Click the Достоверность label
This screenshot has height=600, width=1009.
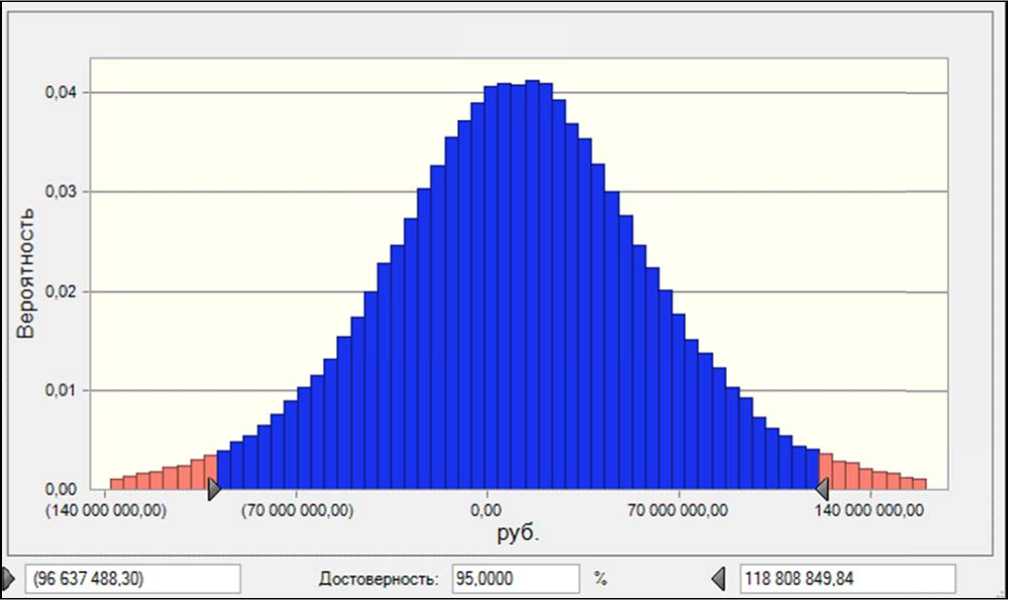(x=378, y=579)
